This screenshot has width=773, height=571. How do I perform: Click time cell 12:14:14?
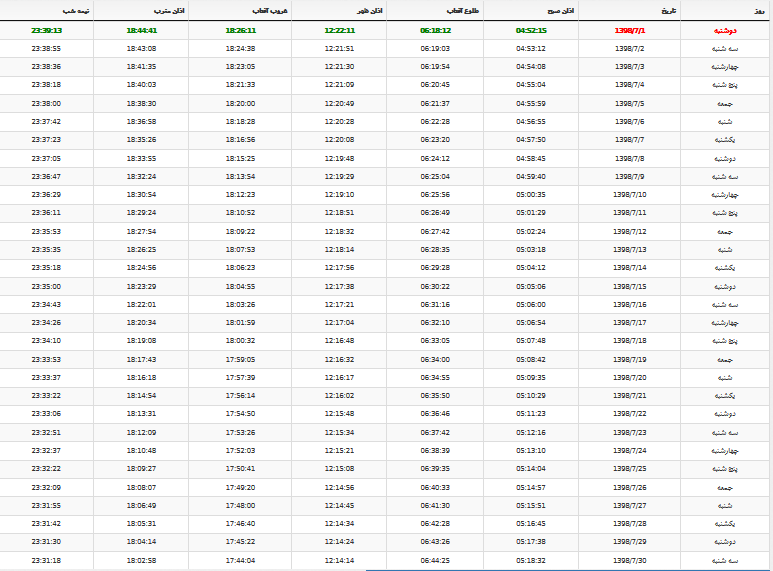point(340,561)
